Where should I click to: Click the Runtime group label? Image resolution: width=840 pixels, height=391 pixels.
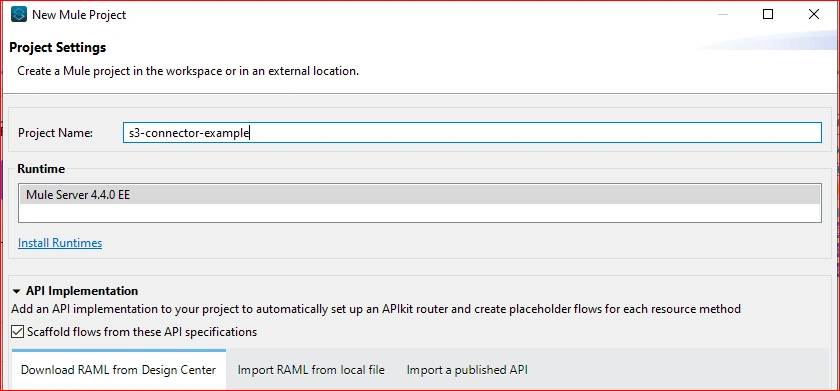tap(41, 169)
